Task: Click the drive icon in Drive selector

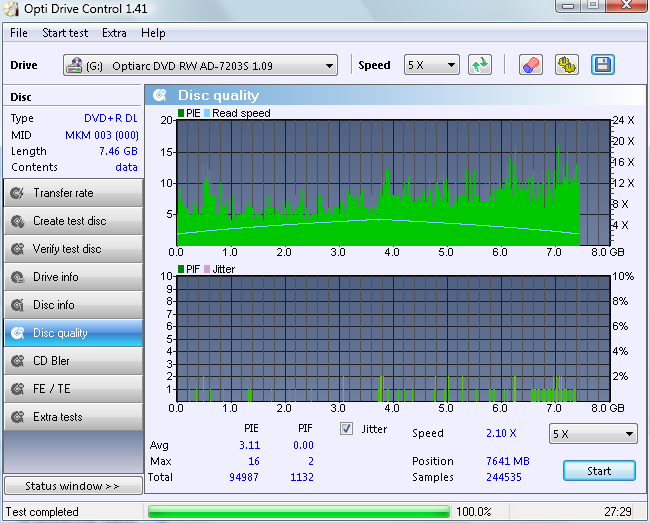Action: 74,65
